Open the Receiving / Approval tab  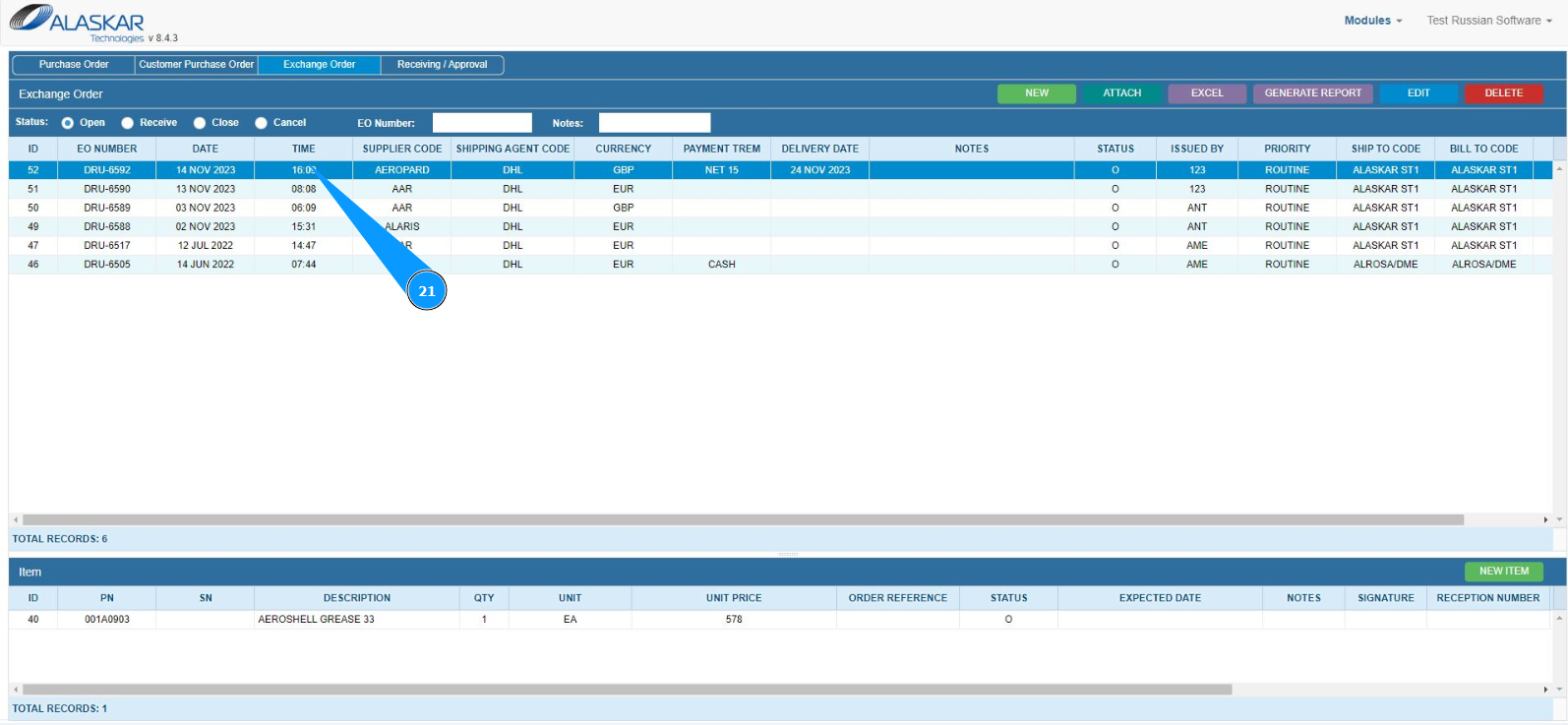(x=442, y=65)
